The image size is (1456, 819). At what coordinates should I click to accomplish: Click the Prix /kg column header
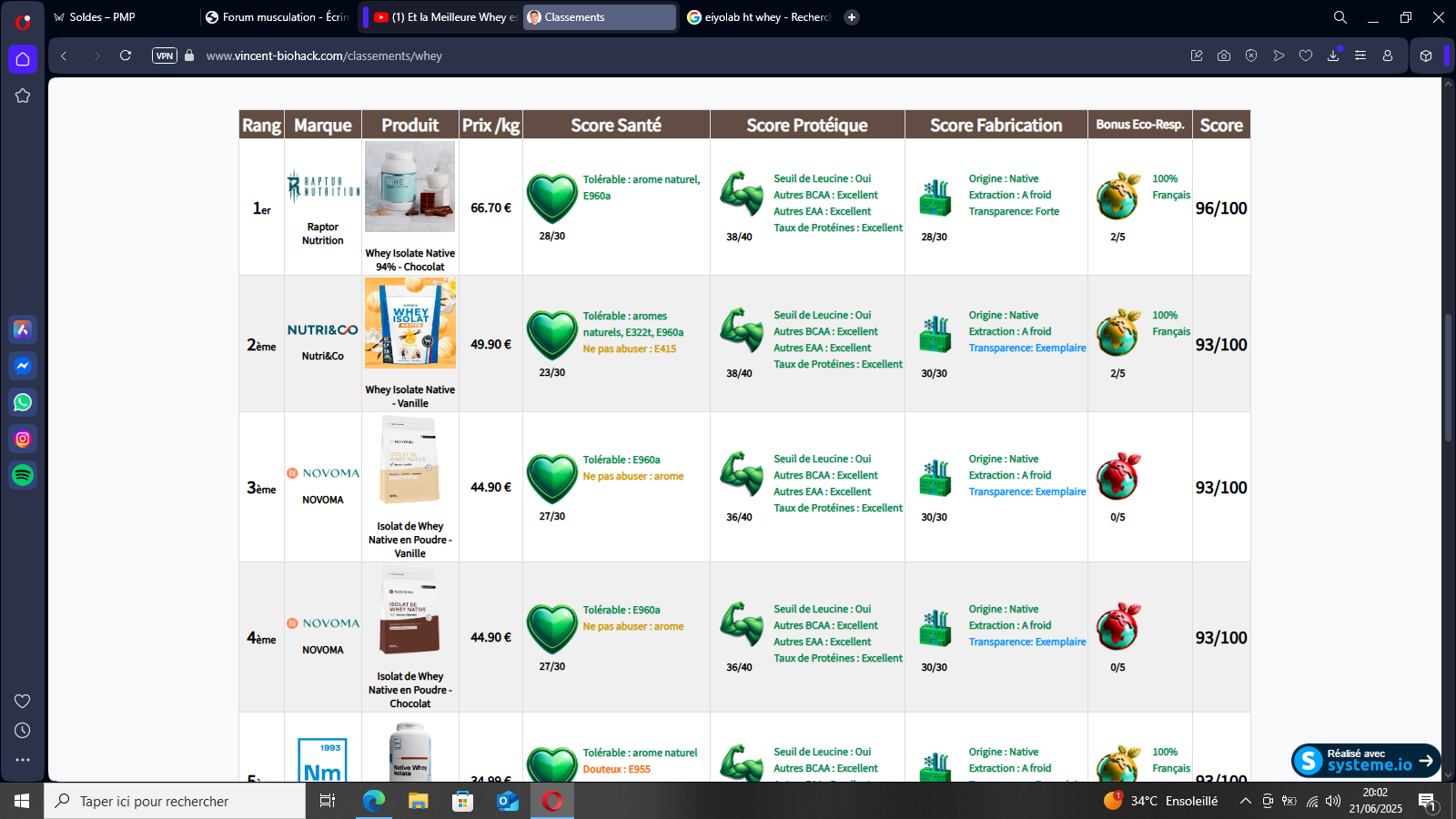[x=491, y=125]
